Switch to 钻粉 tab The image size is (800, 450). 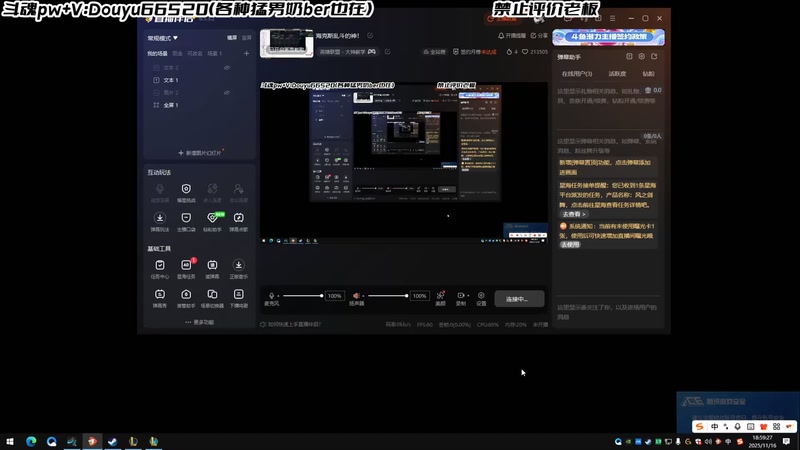click(648, 74)
